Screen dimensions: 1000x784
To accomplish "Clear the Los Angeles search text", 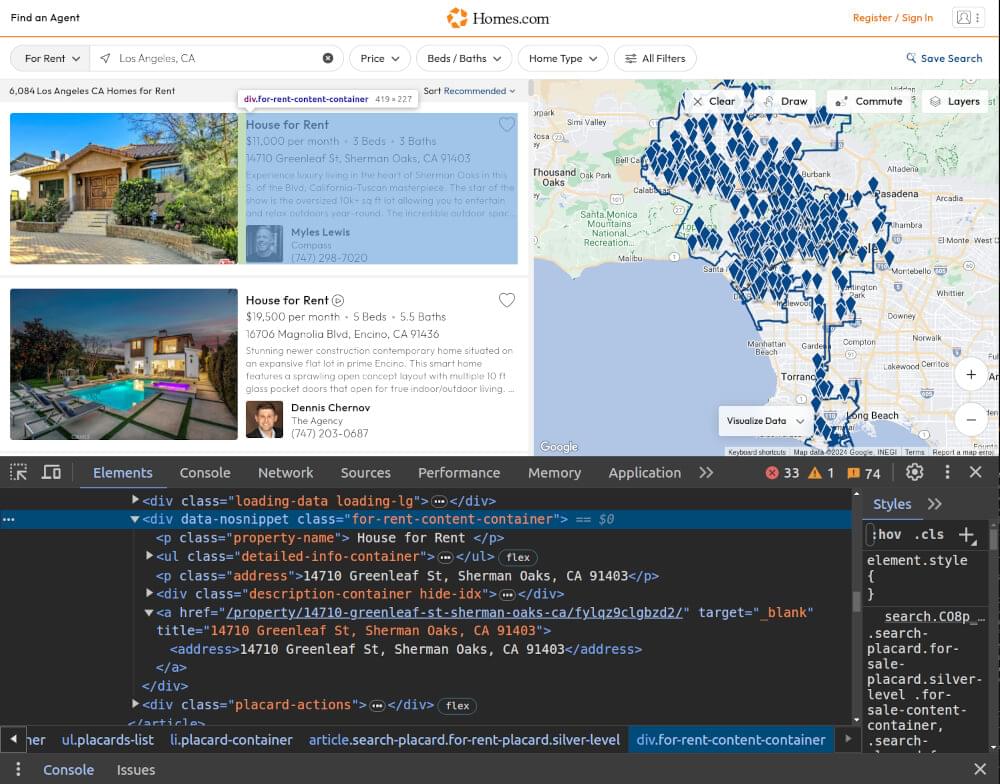I will (x=328, y=59).
